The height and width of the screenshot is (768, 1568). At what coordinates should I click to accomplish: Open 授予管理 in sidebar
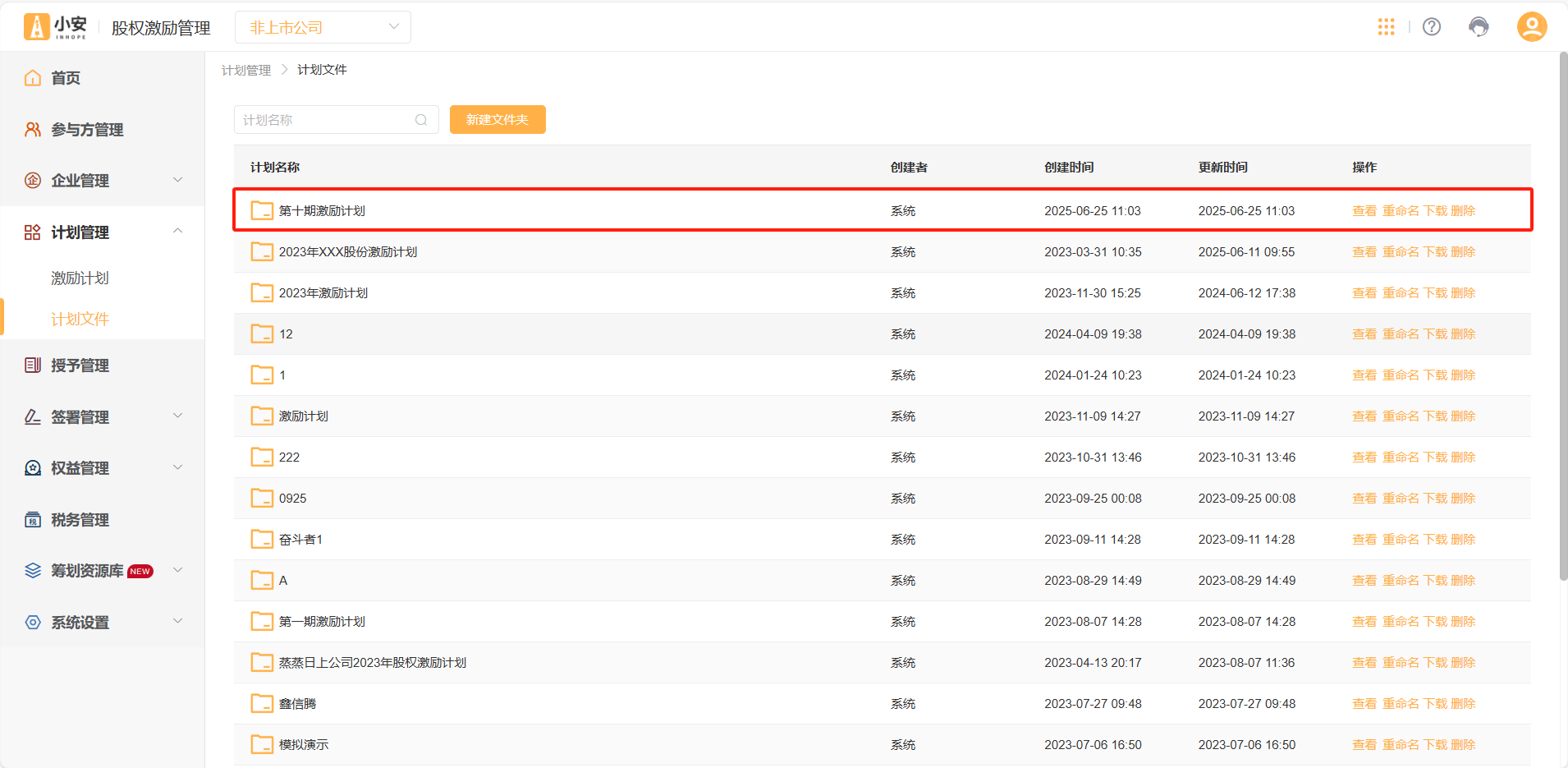point(80,366)
